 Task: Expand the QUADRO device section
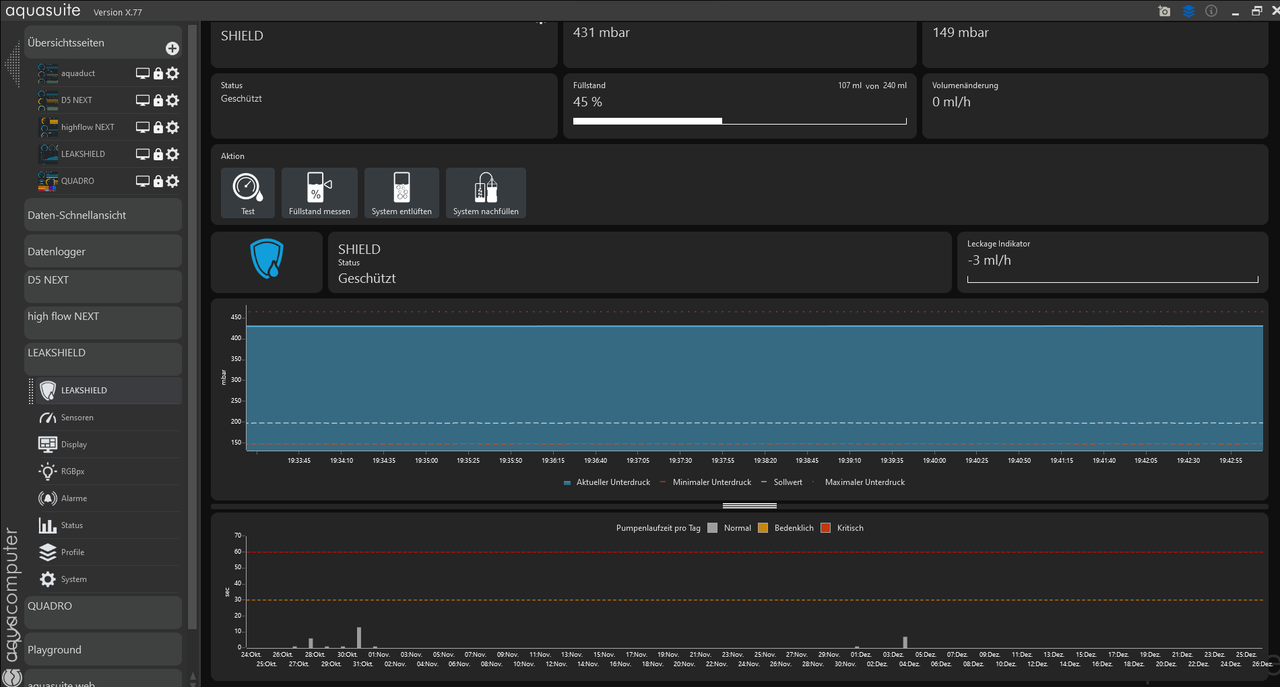click(x=103, y=612)
